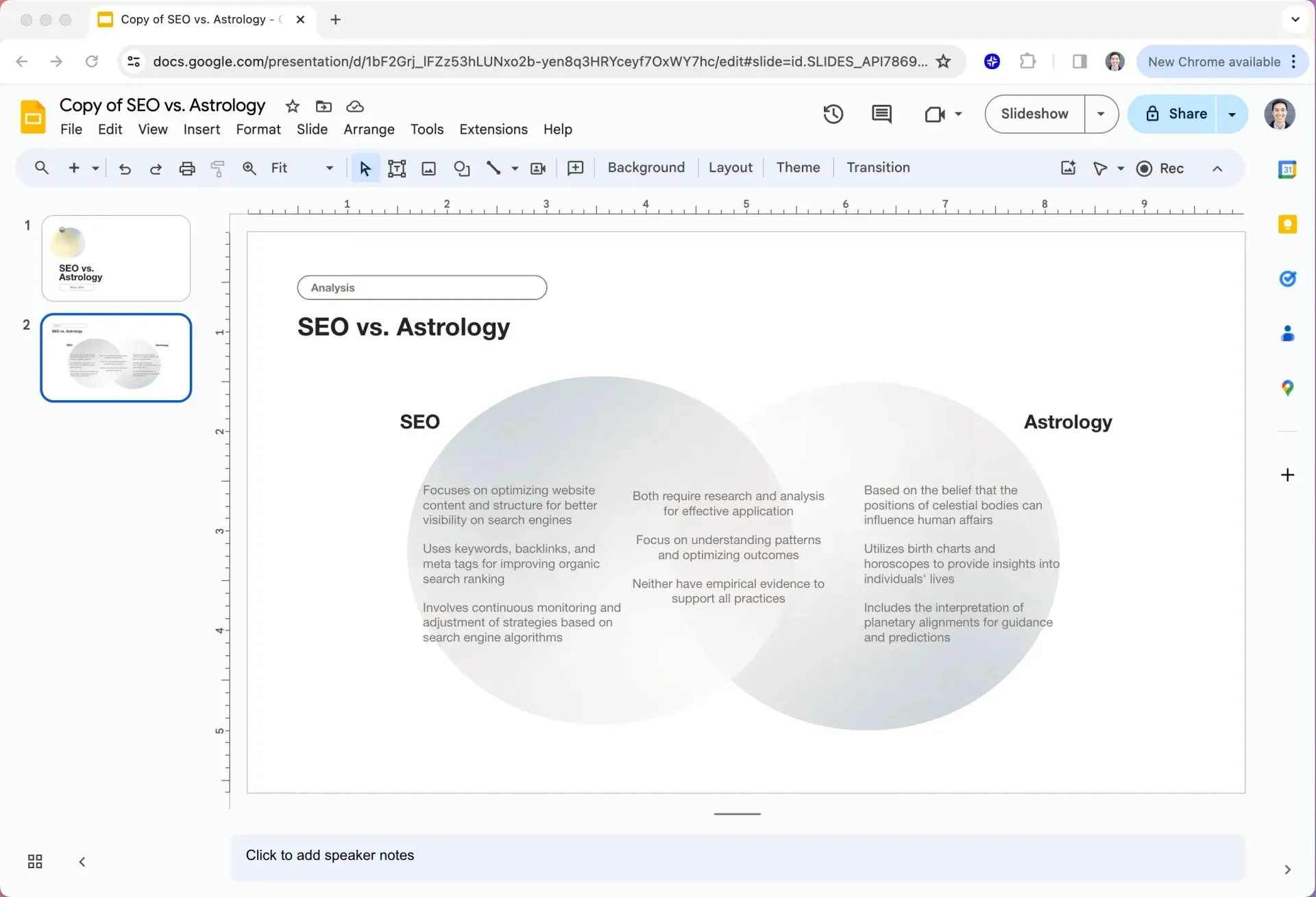Bookmark this tab with star icon
Viewport: 1316px width, 897px height.
tap(944, 62)
